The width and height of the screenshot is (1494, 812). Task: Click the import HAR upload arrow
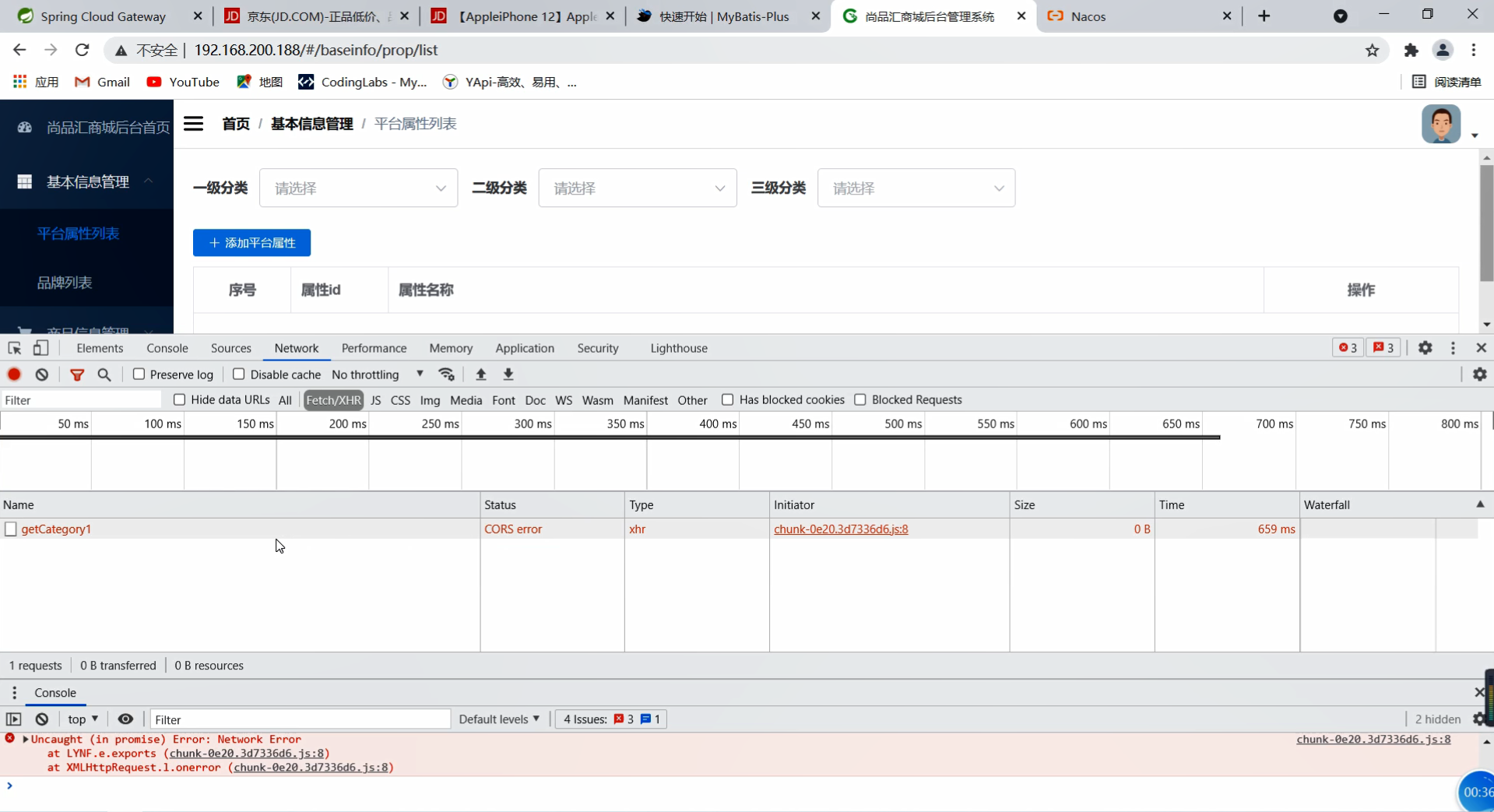click(x=481, y=374)
